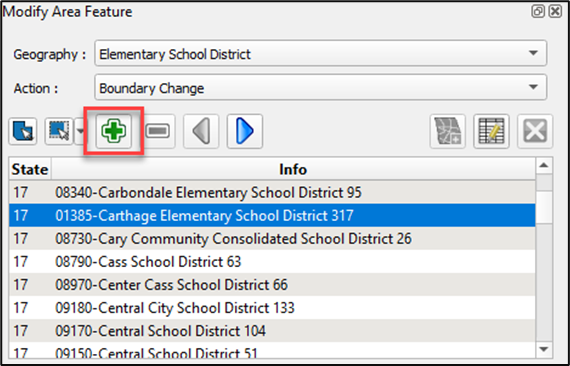
Task: Click the green plus add area button
Action: coord(114,131)
